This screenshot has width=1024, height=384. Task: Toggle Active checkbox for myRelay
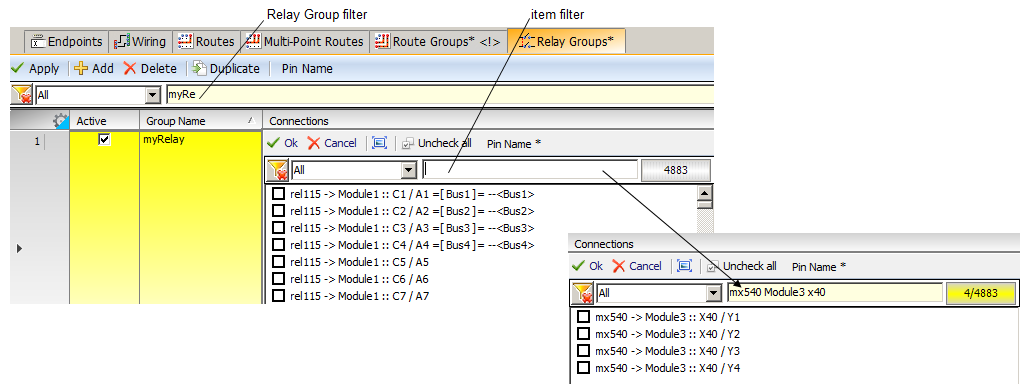click(x=103, y=139)
